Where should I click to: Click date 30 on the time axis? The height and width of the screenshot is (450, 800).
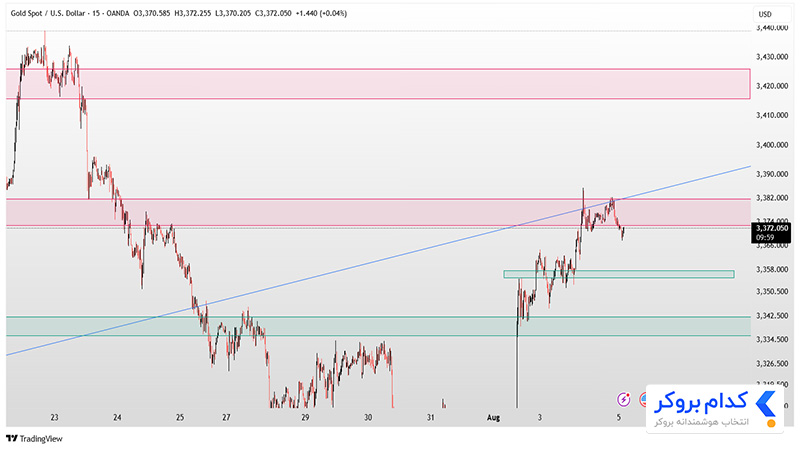click(368, 417)
